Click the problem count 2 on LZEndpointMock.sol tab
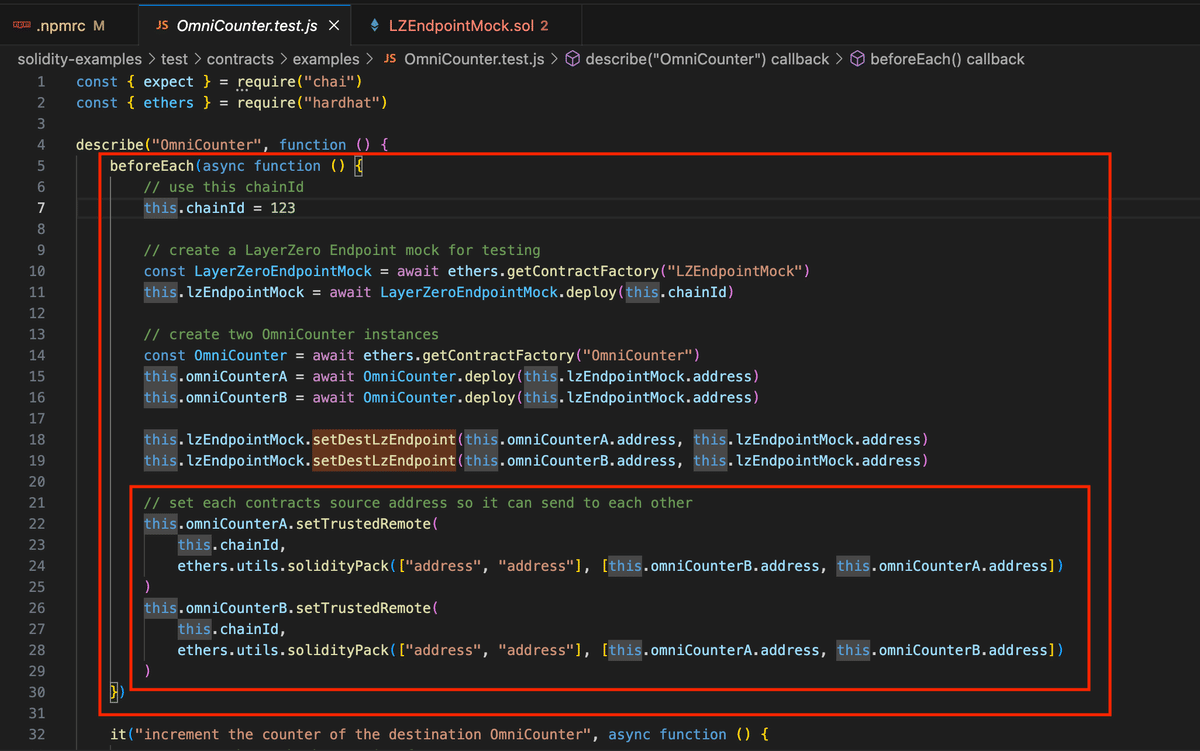 (x=544, y=26)
